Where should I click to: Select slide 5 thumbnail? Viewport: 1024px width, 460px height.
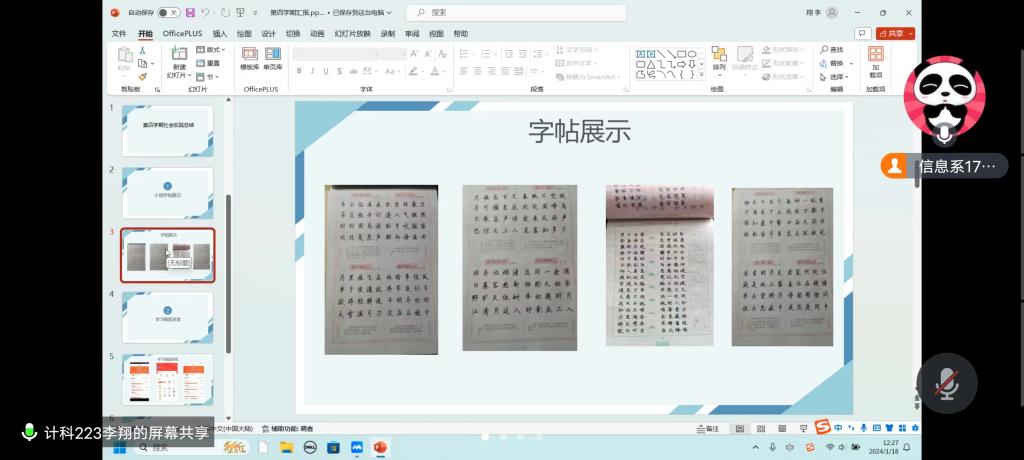tap(167, 378)
